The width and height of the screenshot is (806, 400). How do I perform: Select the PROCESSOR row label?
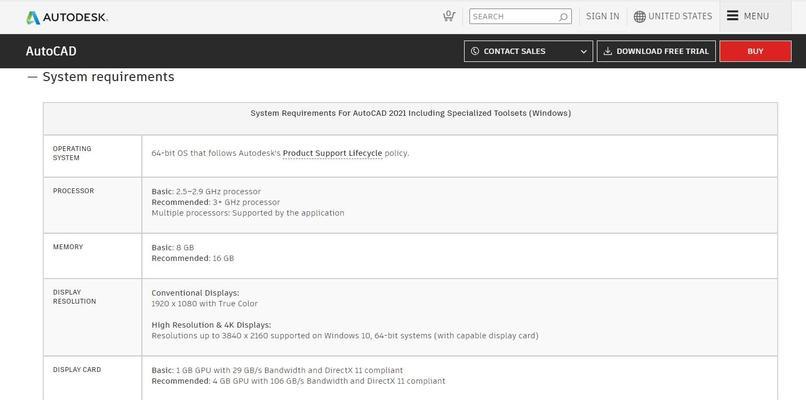tap(74, 191)
